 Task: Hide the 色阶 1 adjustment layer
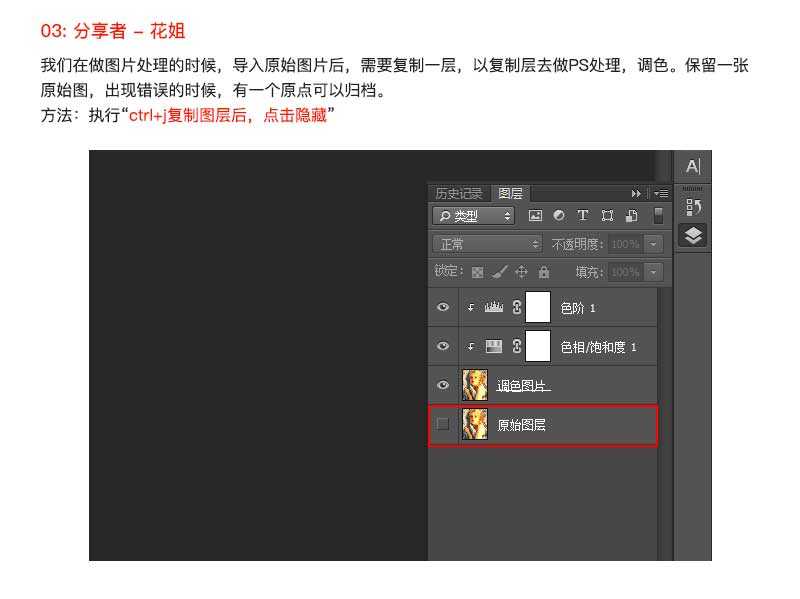click(442, 308)
